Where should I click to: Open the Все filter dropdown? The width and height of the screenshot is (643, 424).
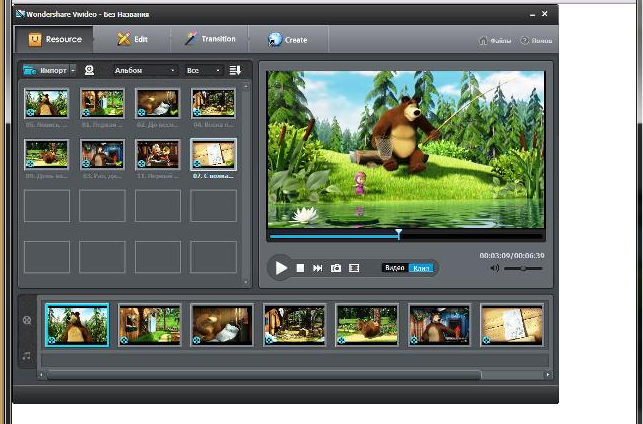point(204,71)
